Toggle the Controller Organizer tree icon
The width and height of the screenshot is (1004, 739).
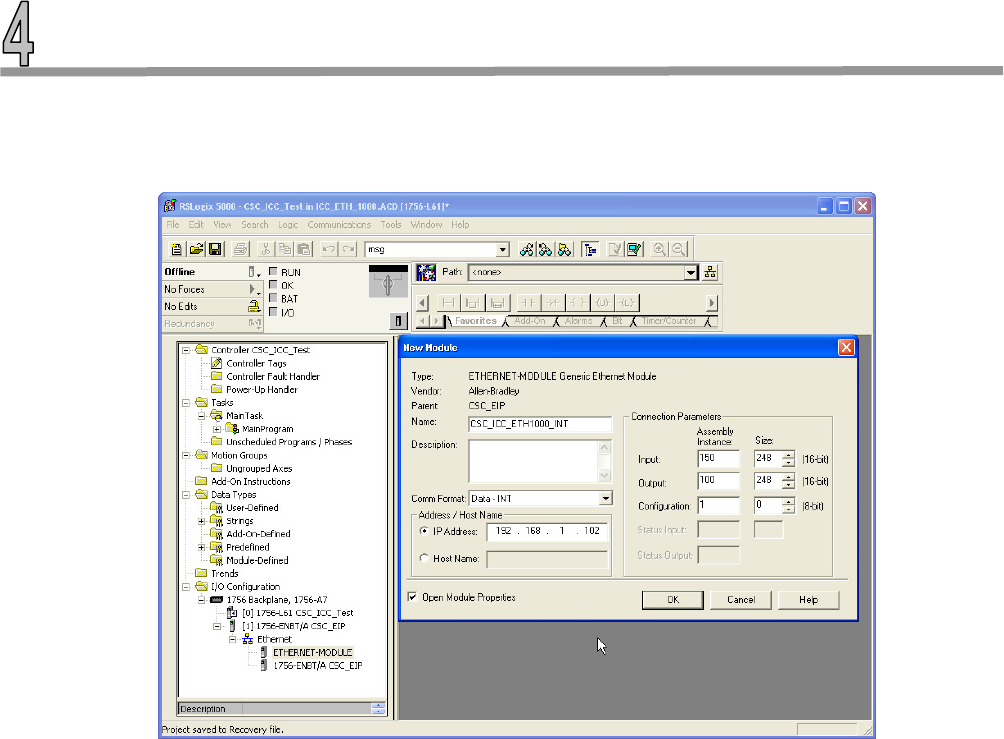(590, 250)
